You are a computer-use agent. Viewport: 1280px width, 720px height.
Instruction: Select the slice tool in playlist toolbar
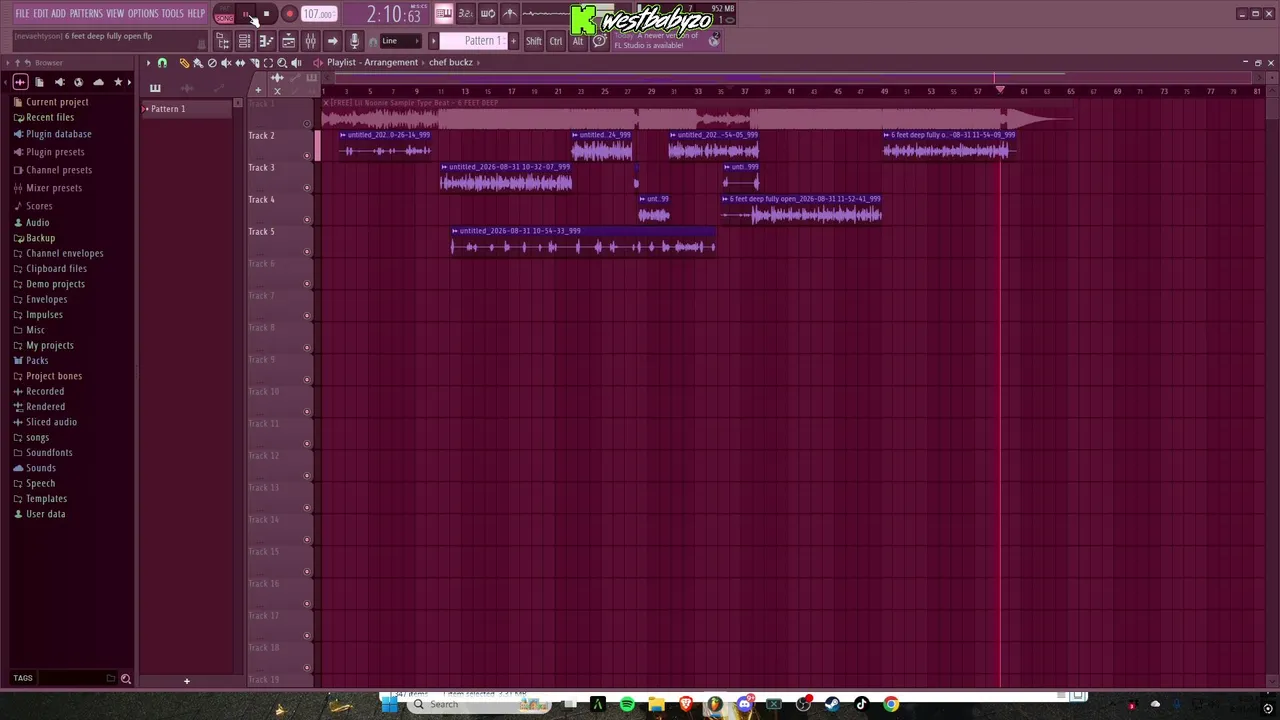coord(254,63)
